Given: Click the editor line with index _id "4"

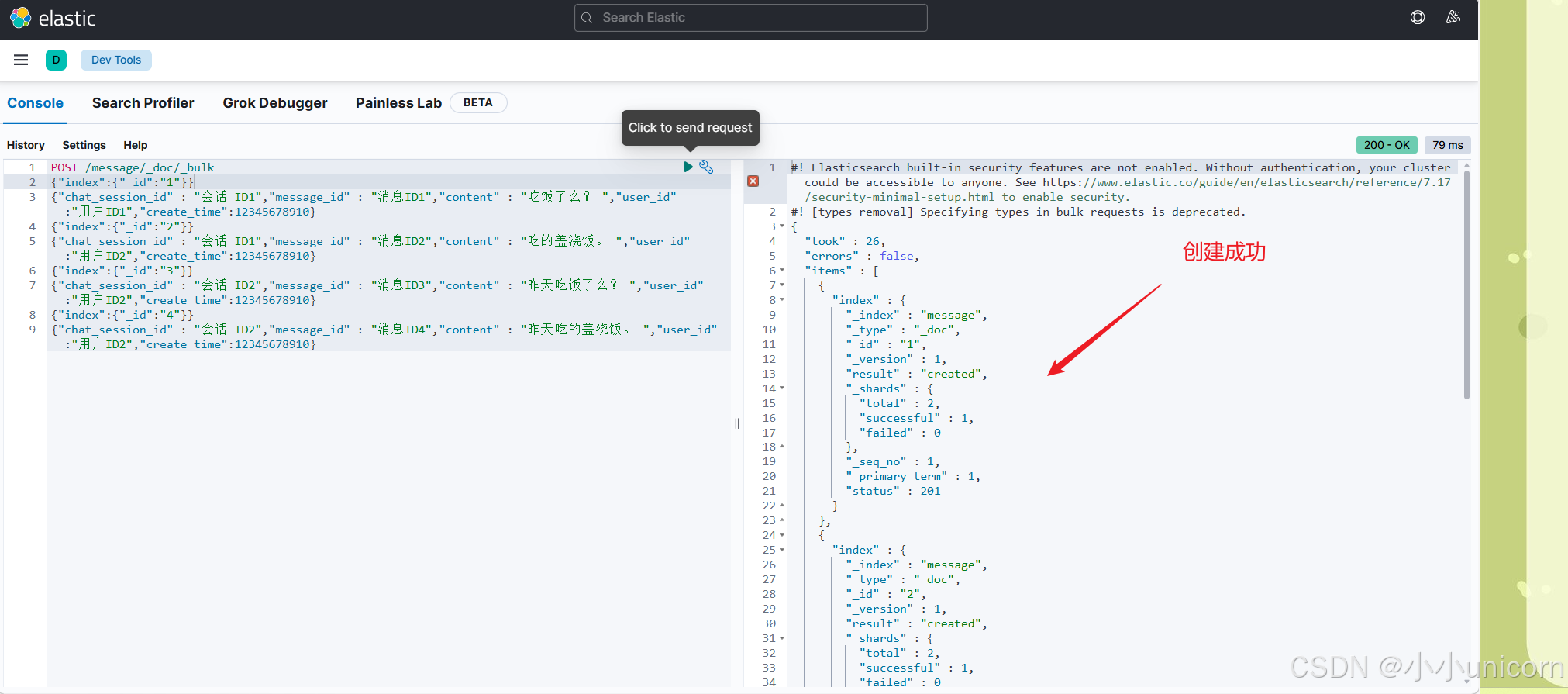Looking at the screenshot, I should tap(122, 315).
